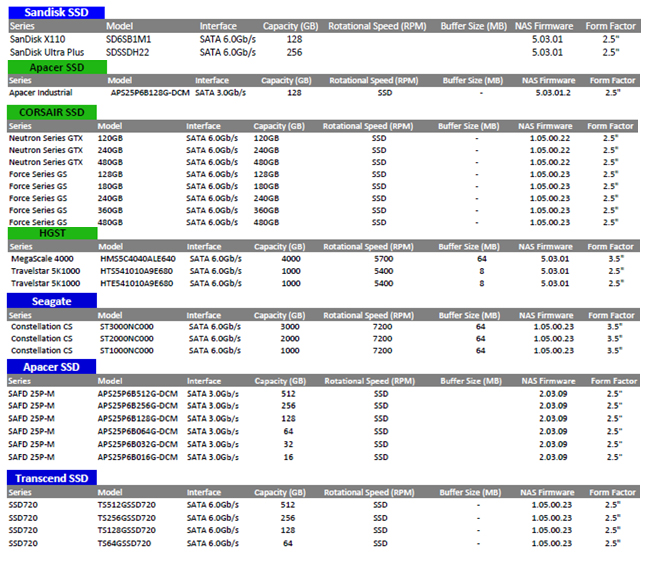Image resolution: width=655 pixels, height=566 pixels.
Task: Click Neutron Series GTX 480GB model cell
Action: [110, 162]
